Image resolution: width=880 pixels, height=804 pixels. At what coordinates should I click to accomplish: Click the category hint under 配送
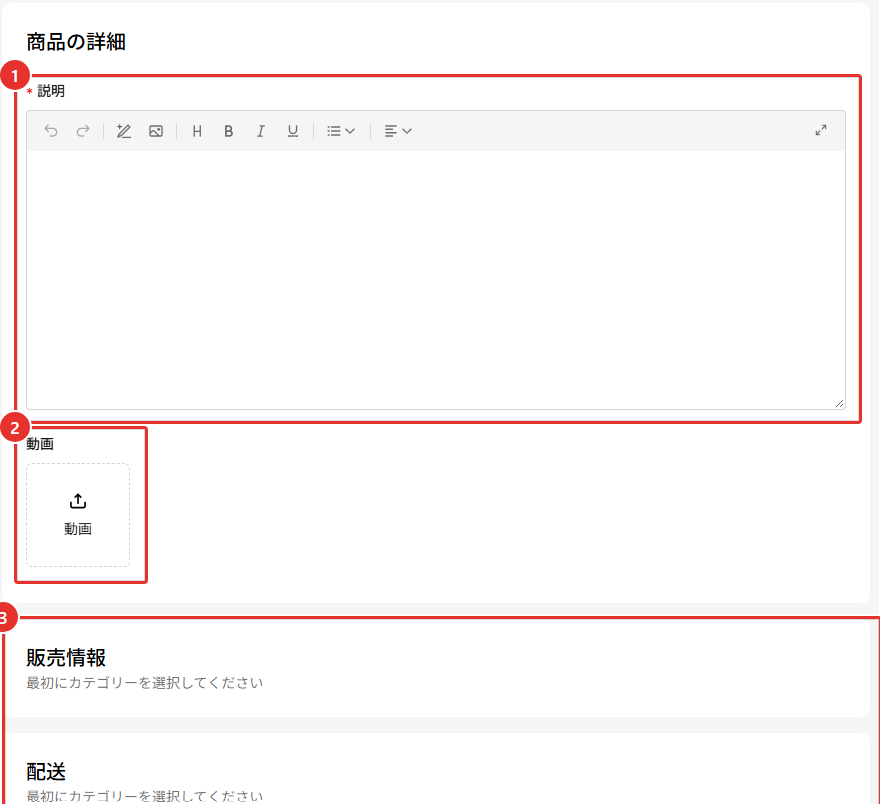click(145, 796)
